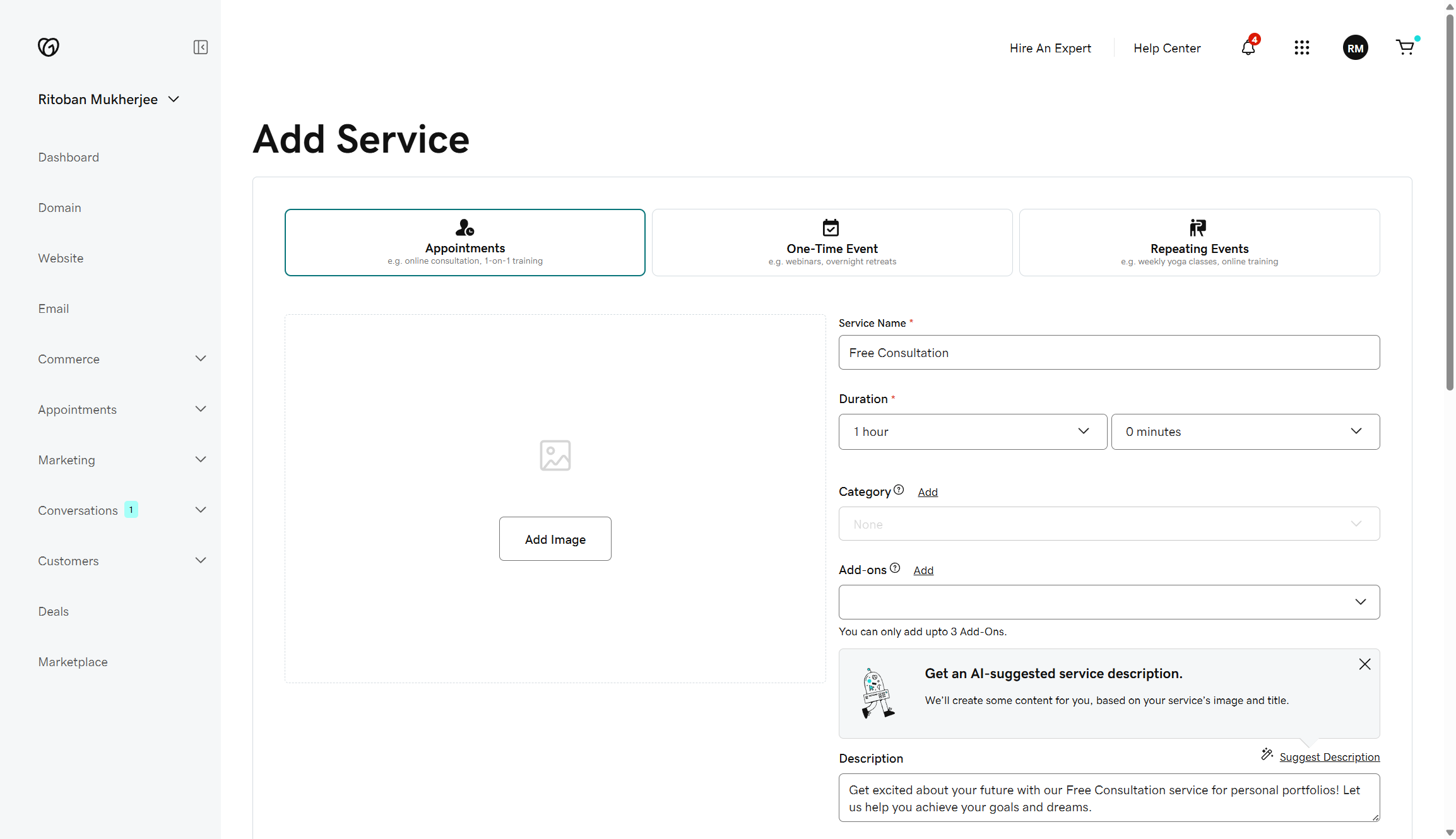The width and height of the screenshot is (1456, 839).
Task: View the shopping cart
Action: [1406, 47]
